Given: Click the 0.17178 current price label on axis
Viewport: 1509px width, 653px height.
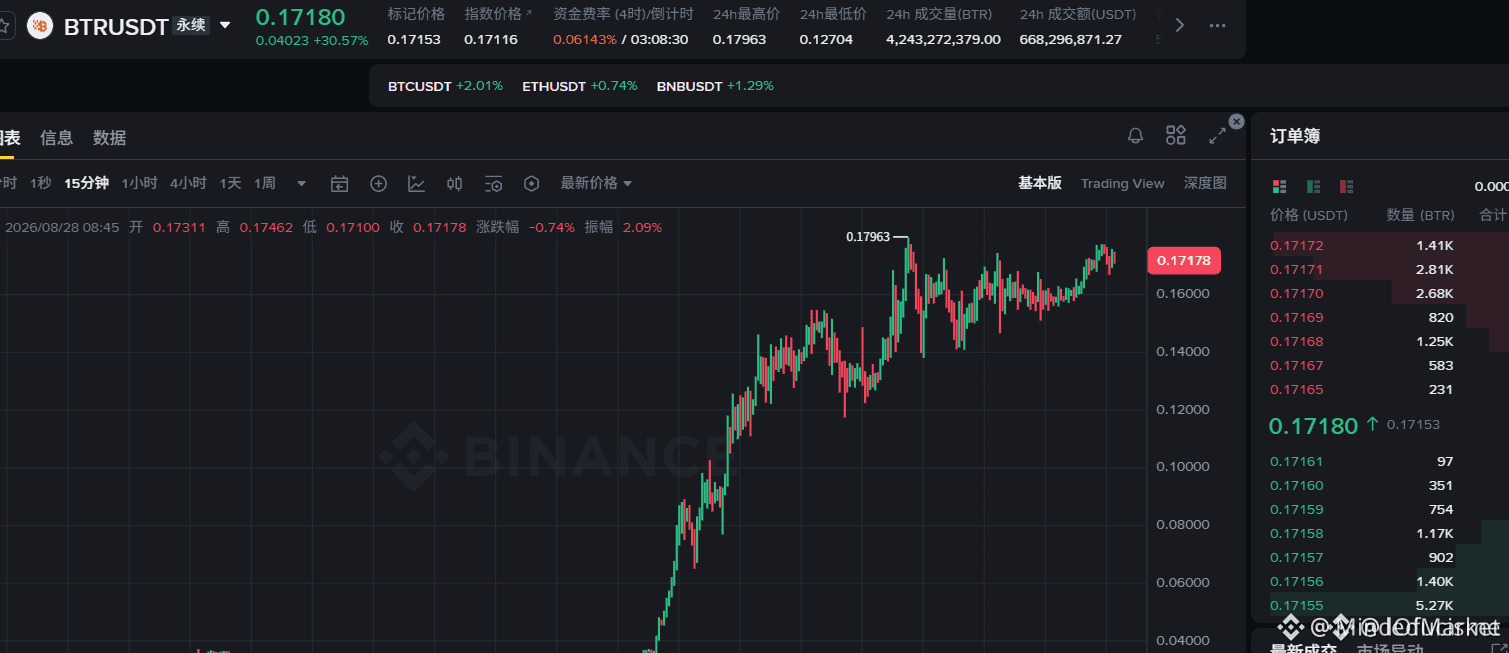Looking at the screenshot, I should pos(1184,261).
